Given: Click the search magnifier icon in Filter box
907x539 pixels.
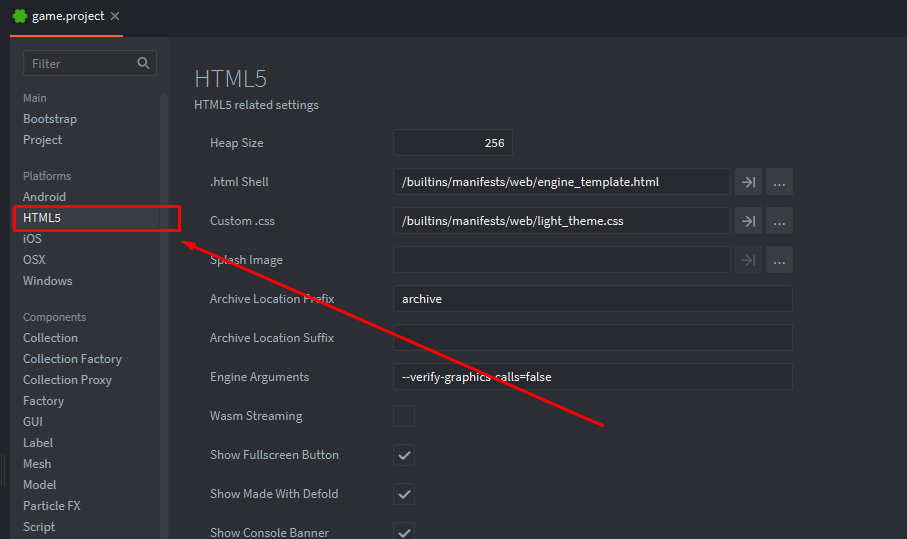Looking at the screenshot, I should [143, 63].
